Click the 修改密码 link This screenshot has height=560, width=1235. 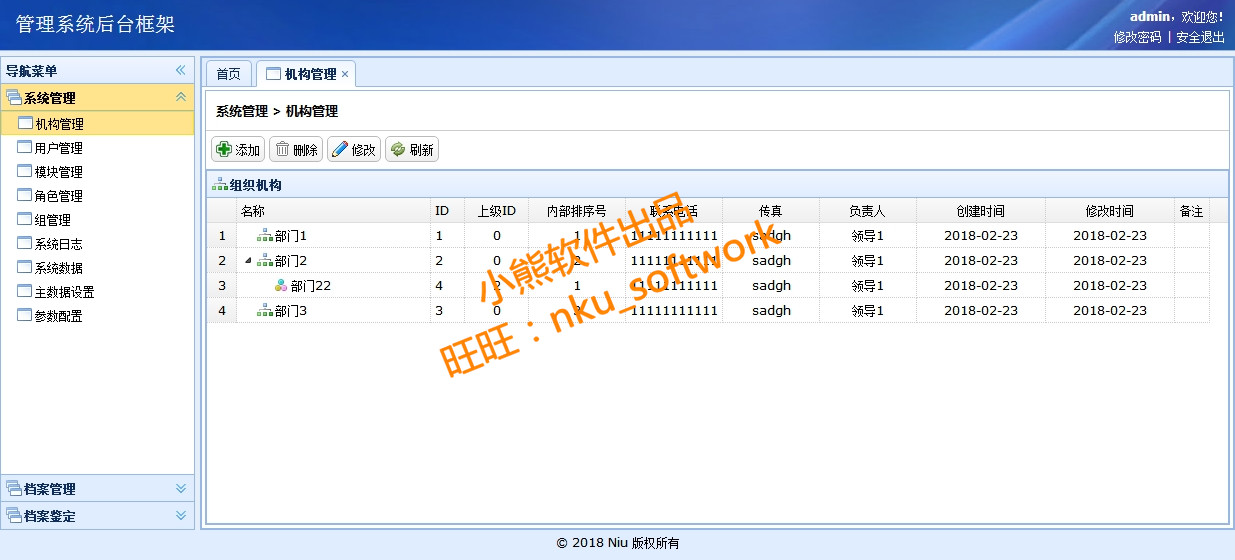1137,37
